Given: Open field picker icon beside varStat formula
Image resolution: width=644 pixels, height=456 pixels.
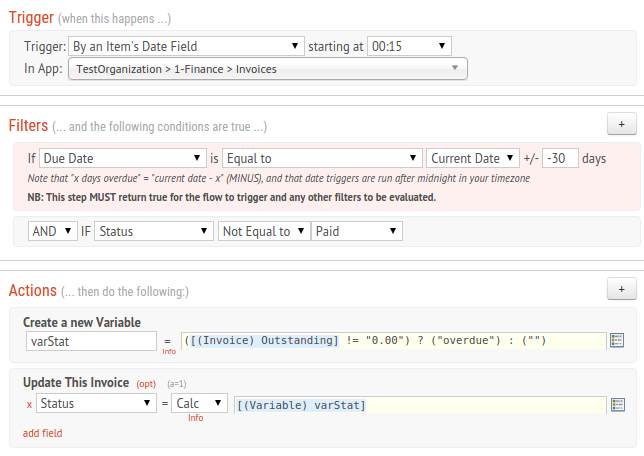Looking at the screenshot, I should 617,340.
